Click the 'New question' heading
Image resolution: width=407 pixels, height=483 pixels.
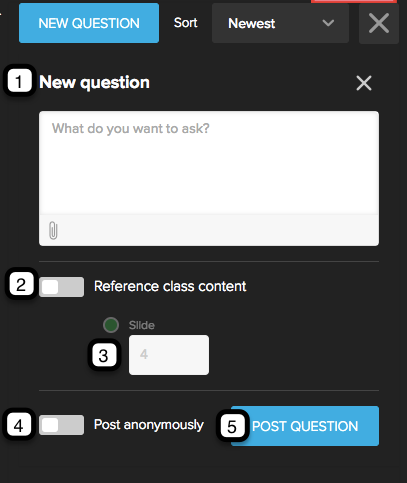(94, 82)
